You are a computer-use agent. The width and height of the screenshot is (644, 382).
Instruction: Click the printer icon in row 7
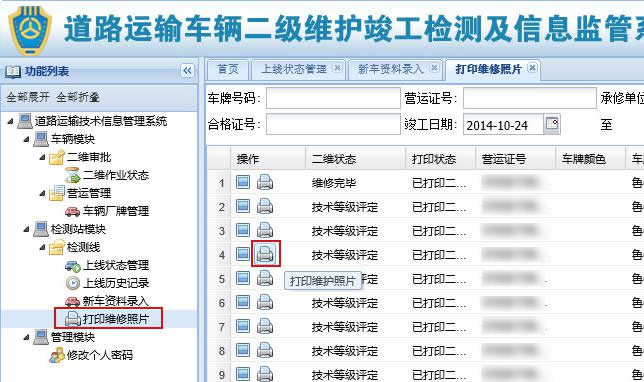[x=265, y=327]
